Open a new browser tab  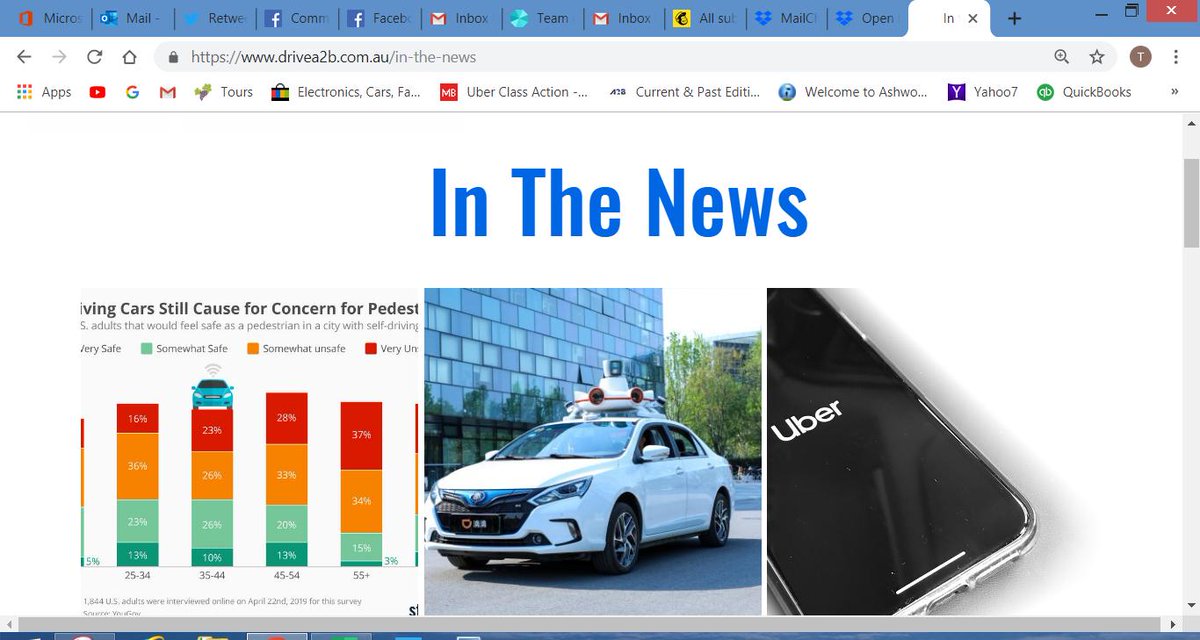1015,18
